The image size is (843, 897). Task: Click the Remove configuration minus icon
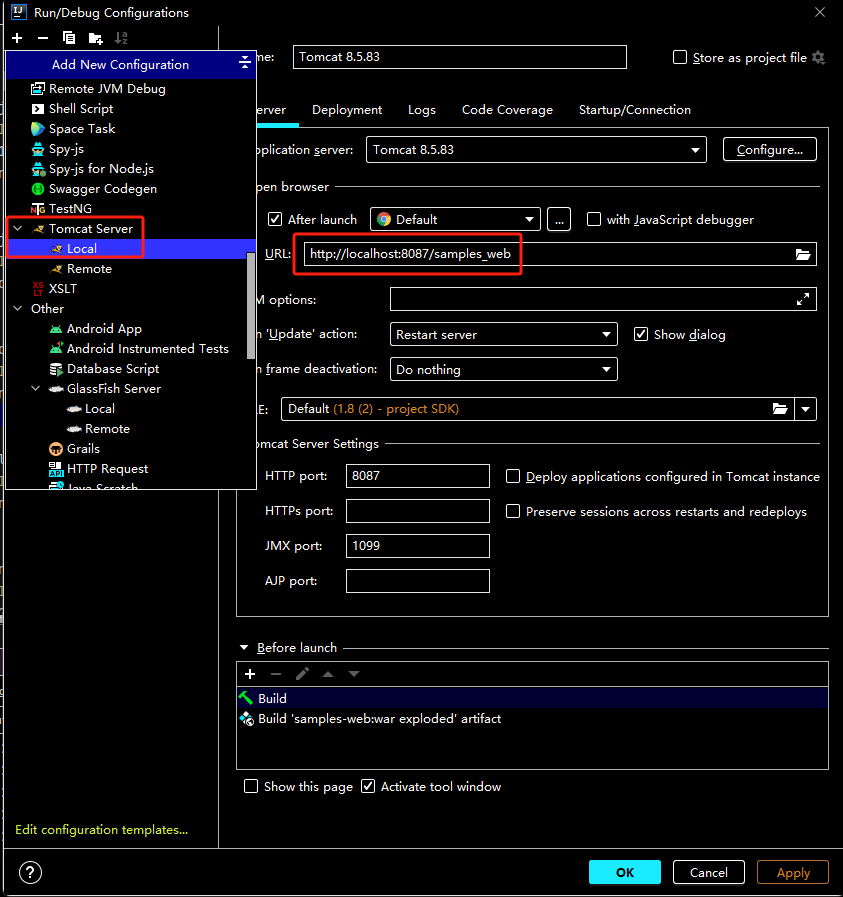(43, 38)
